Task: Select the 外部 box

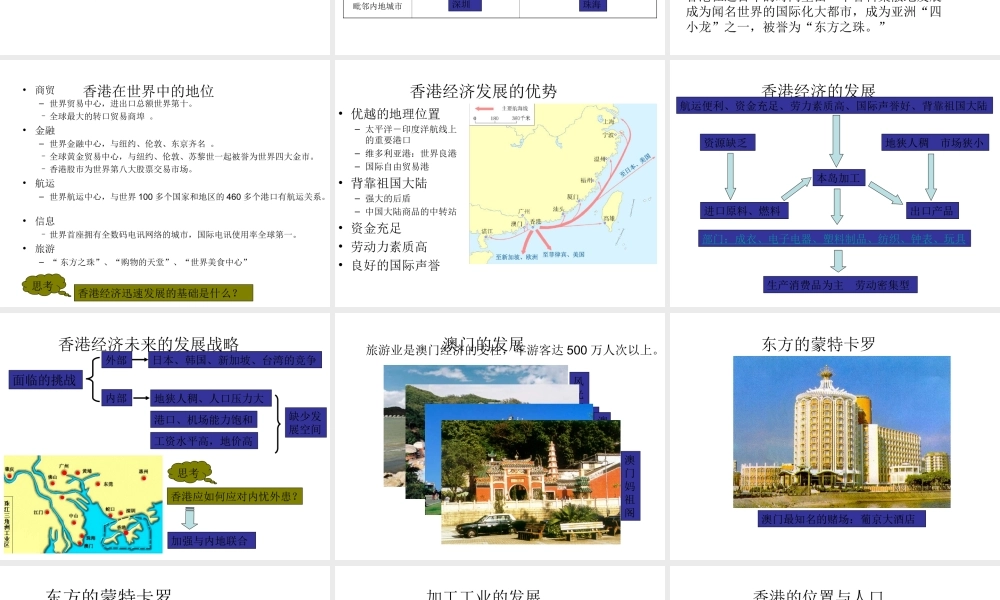Action: pyautogui.click(x=116, y=360)
